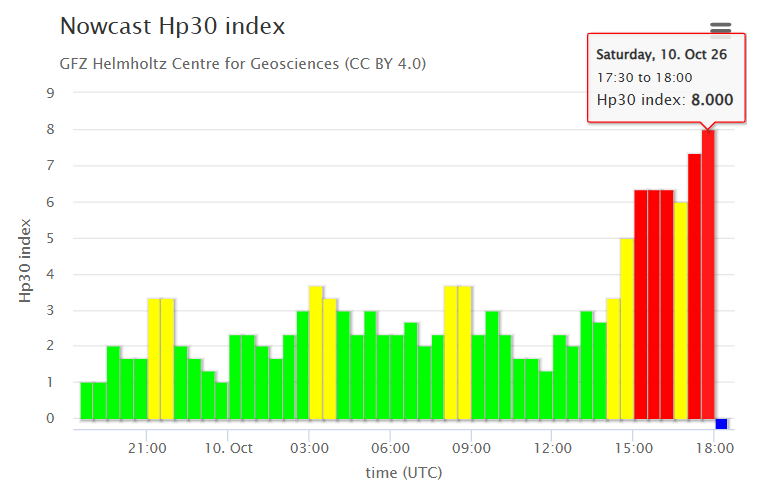Open the chart context menu hamburger icon
The width and height of the screenshot is (772, 502).
(x=720, y=29)
